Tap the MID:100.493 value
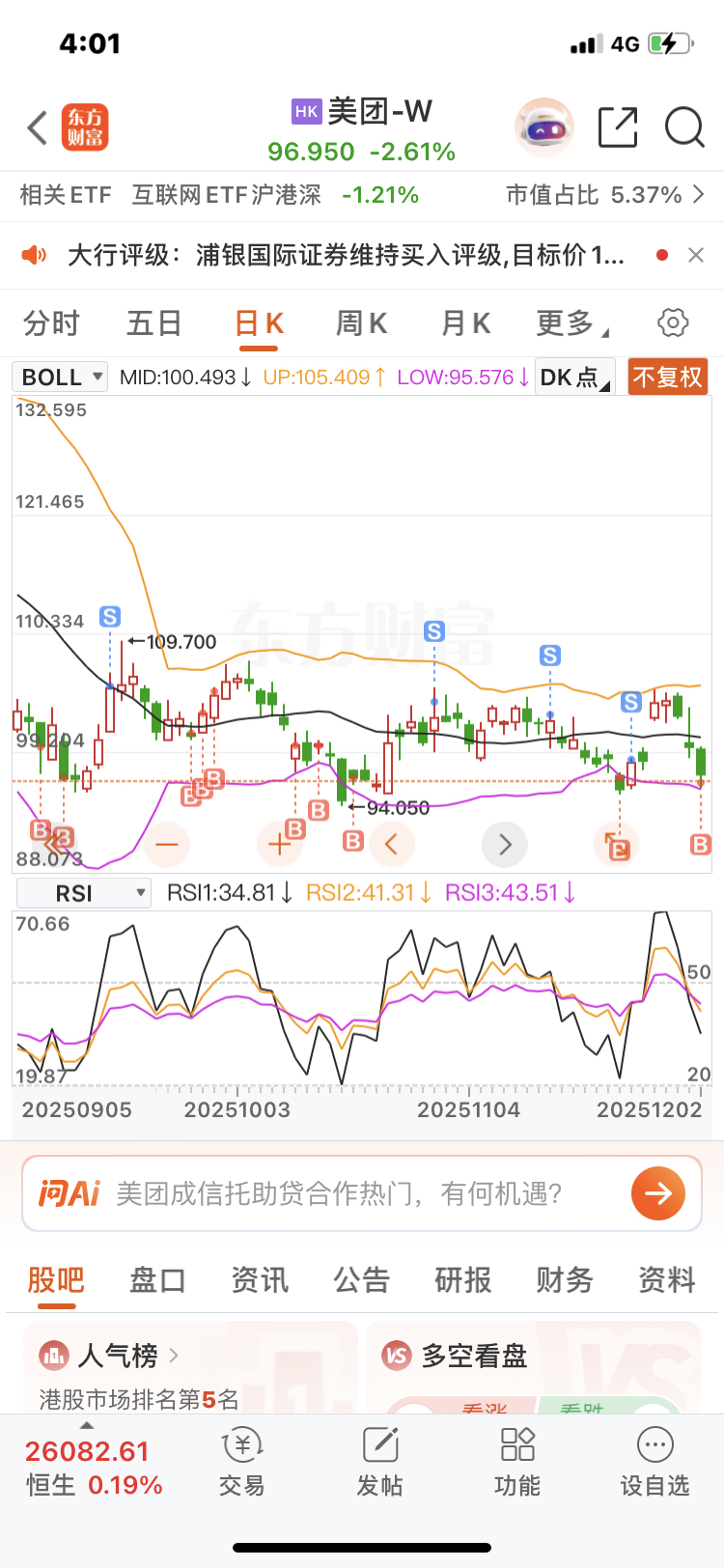The image size is (724, 1568). tap(186, 377)
